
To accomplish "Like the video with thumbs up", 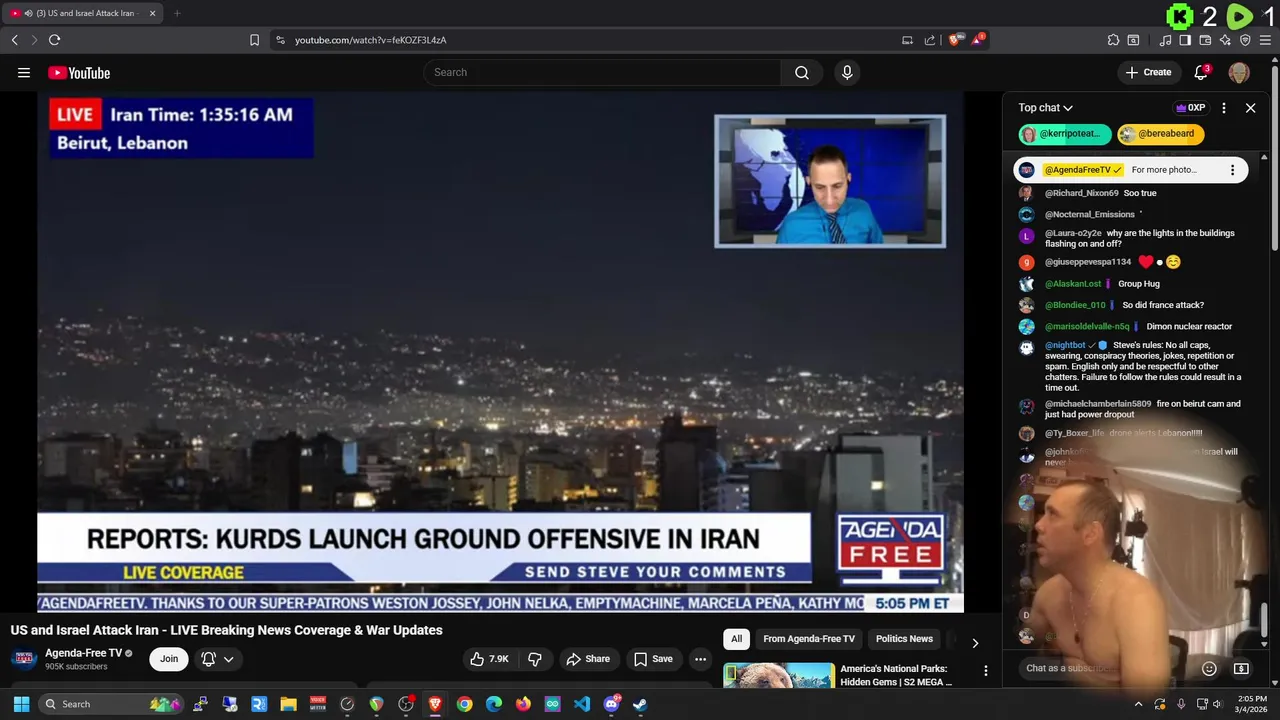I will tap(490, 659).
